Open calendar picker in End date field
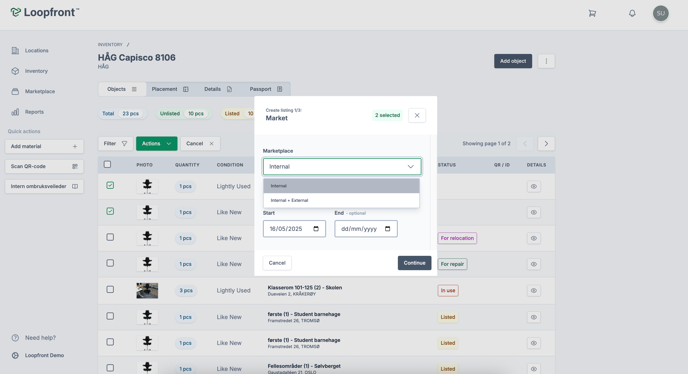 point(387,229)
